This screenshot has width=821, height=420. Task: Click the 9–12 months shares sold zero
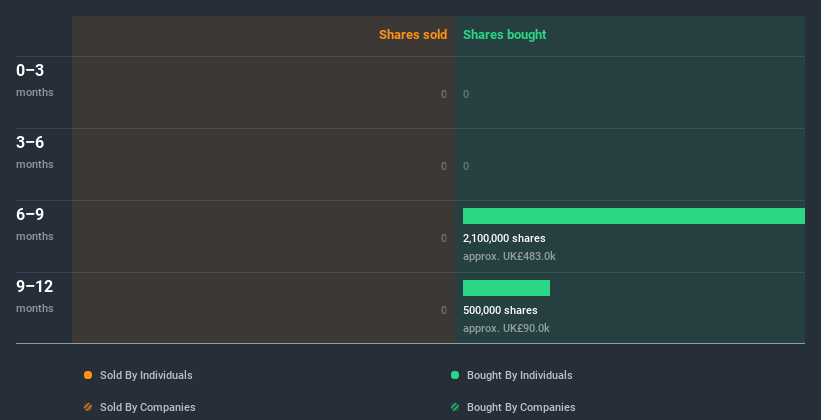point(444,310)
